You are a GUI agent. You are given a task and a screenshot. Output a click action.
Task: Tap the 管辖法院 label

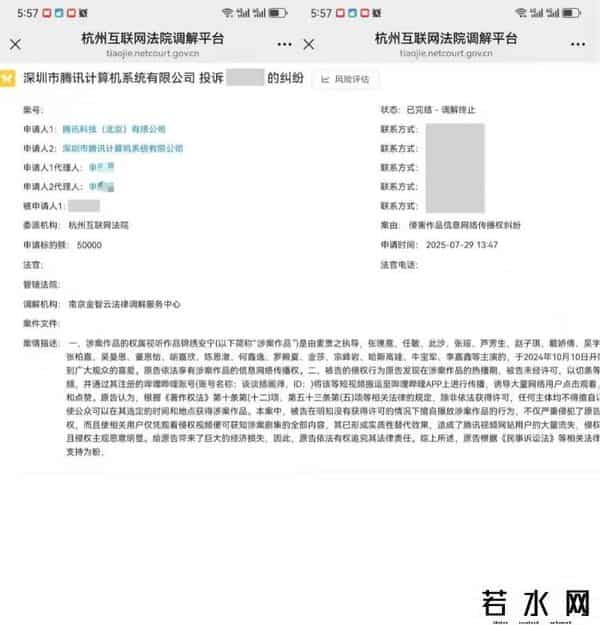[x=41, y=284]
